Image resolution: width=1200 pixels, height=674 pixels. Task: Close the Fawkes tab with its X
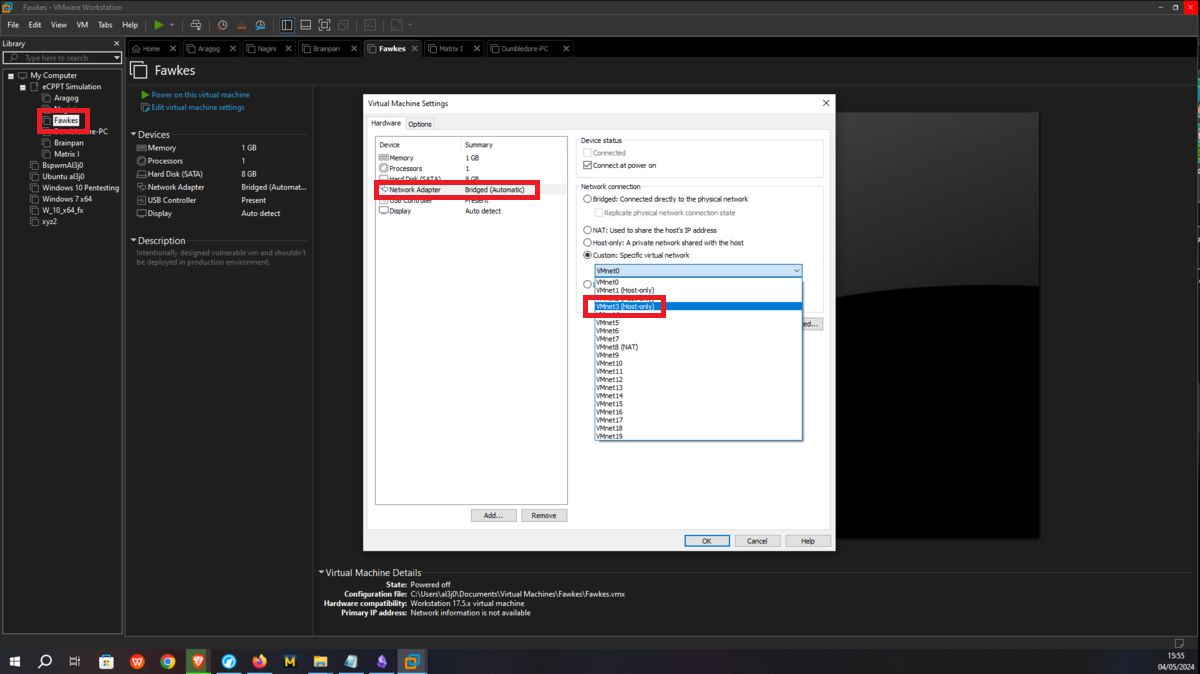pos(414,48)
